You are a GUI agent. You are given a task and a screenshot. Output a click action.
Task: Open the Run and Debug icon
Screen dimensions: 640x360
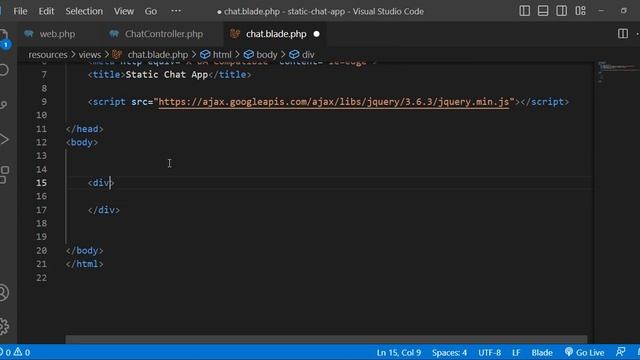pos(4,140)
